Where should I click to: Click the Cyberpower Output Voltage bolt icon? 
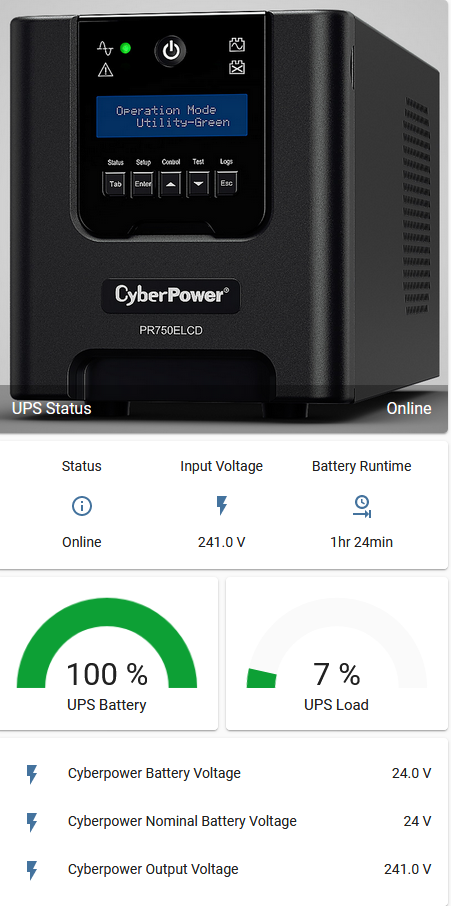pos(32,870)
